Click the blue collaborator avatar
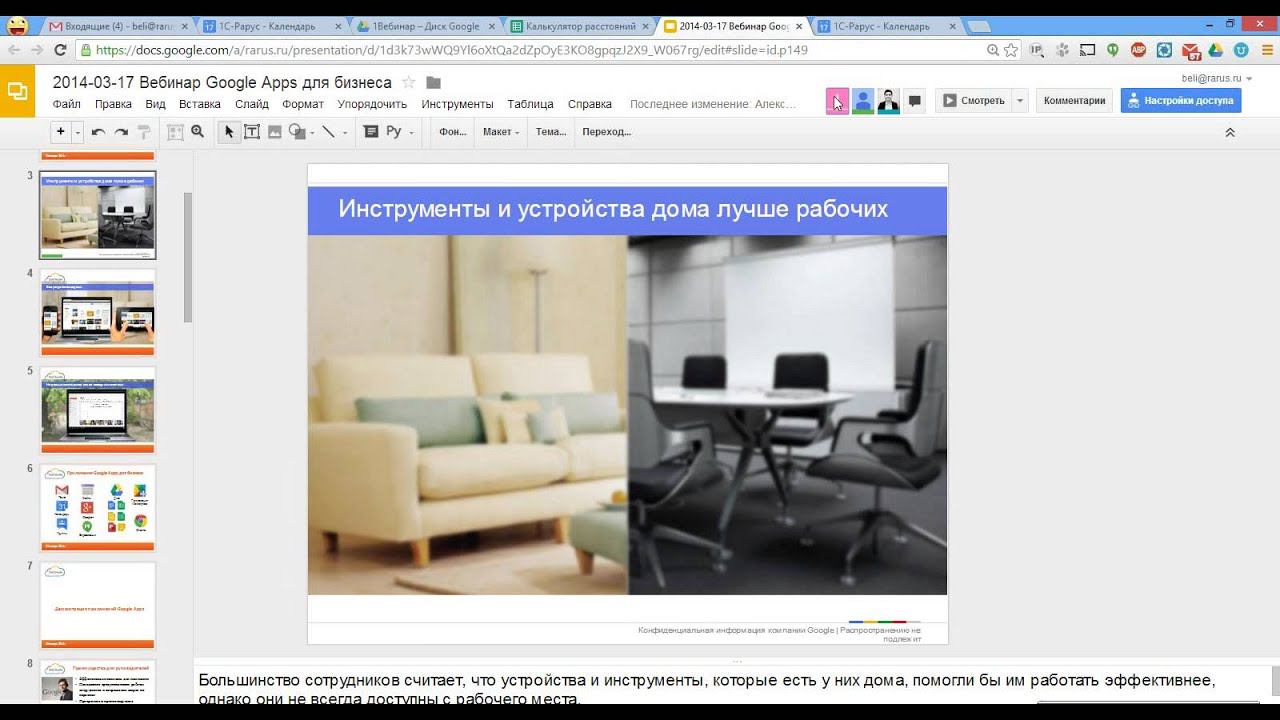The height and width of the screenshot is (720, 1280). (863, 101)
